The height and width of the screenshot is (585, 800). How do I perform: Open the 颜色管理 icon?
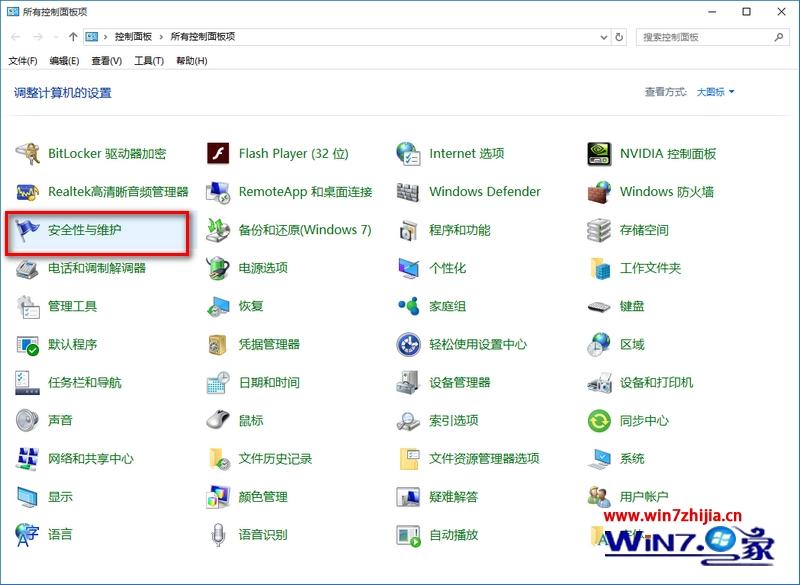pos(218,497)
